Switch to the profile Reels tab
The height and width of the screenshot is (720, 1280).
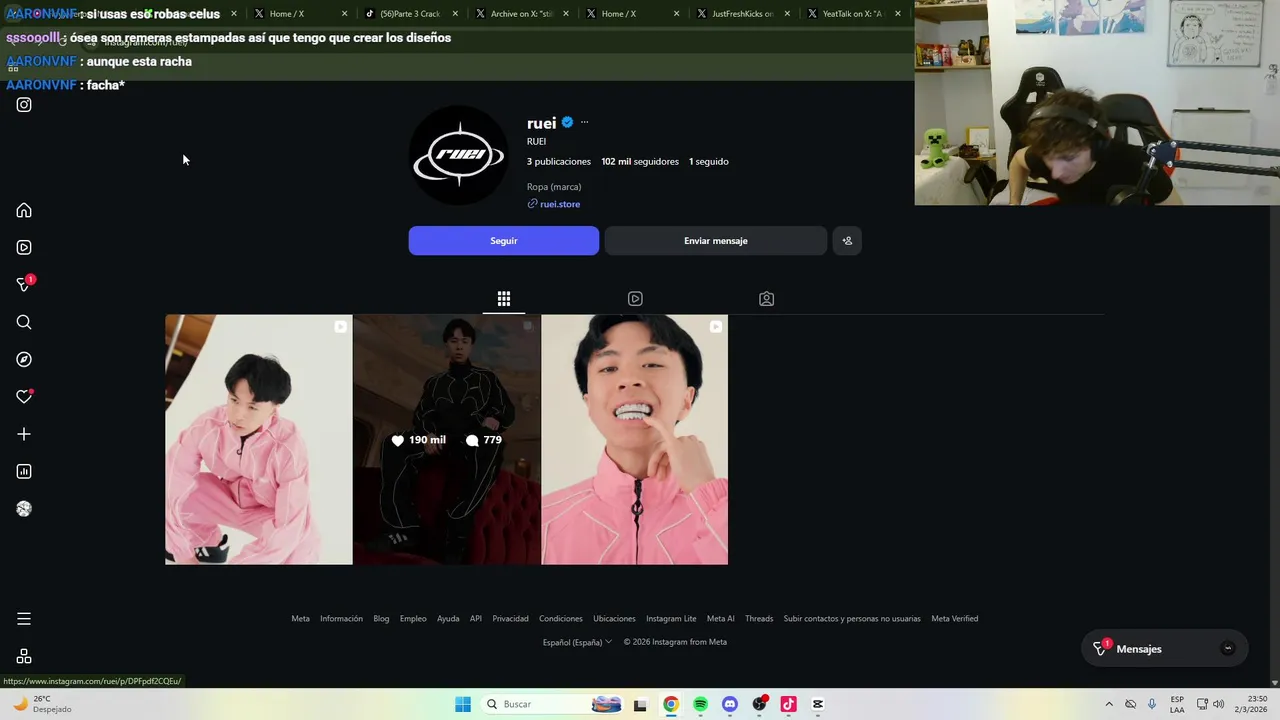[635, 299]
